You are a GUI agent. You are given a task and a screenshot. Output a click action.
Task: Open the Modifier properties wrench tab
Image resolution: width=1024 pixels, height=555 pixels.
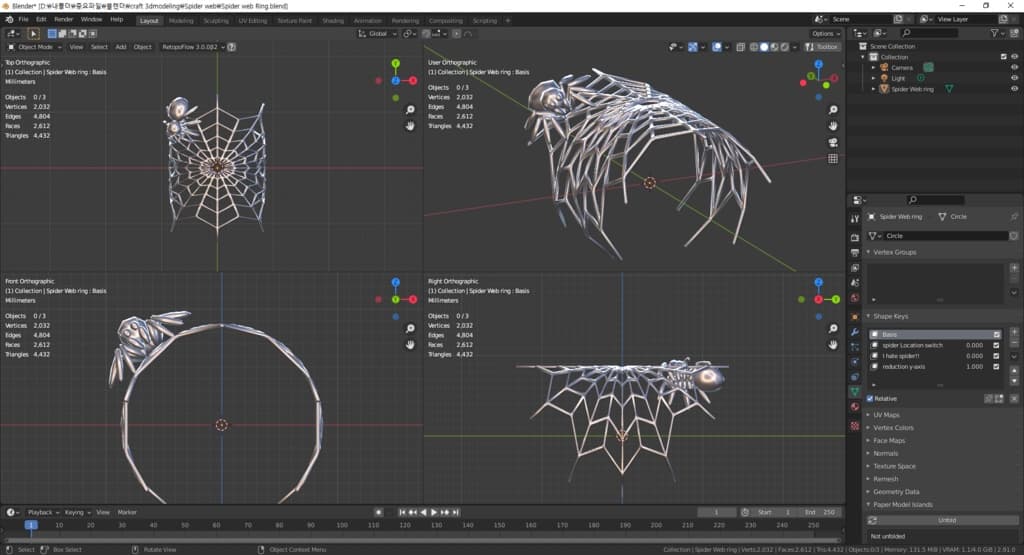[854, 331]
